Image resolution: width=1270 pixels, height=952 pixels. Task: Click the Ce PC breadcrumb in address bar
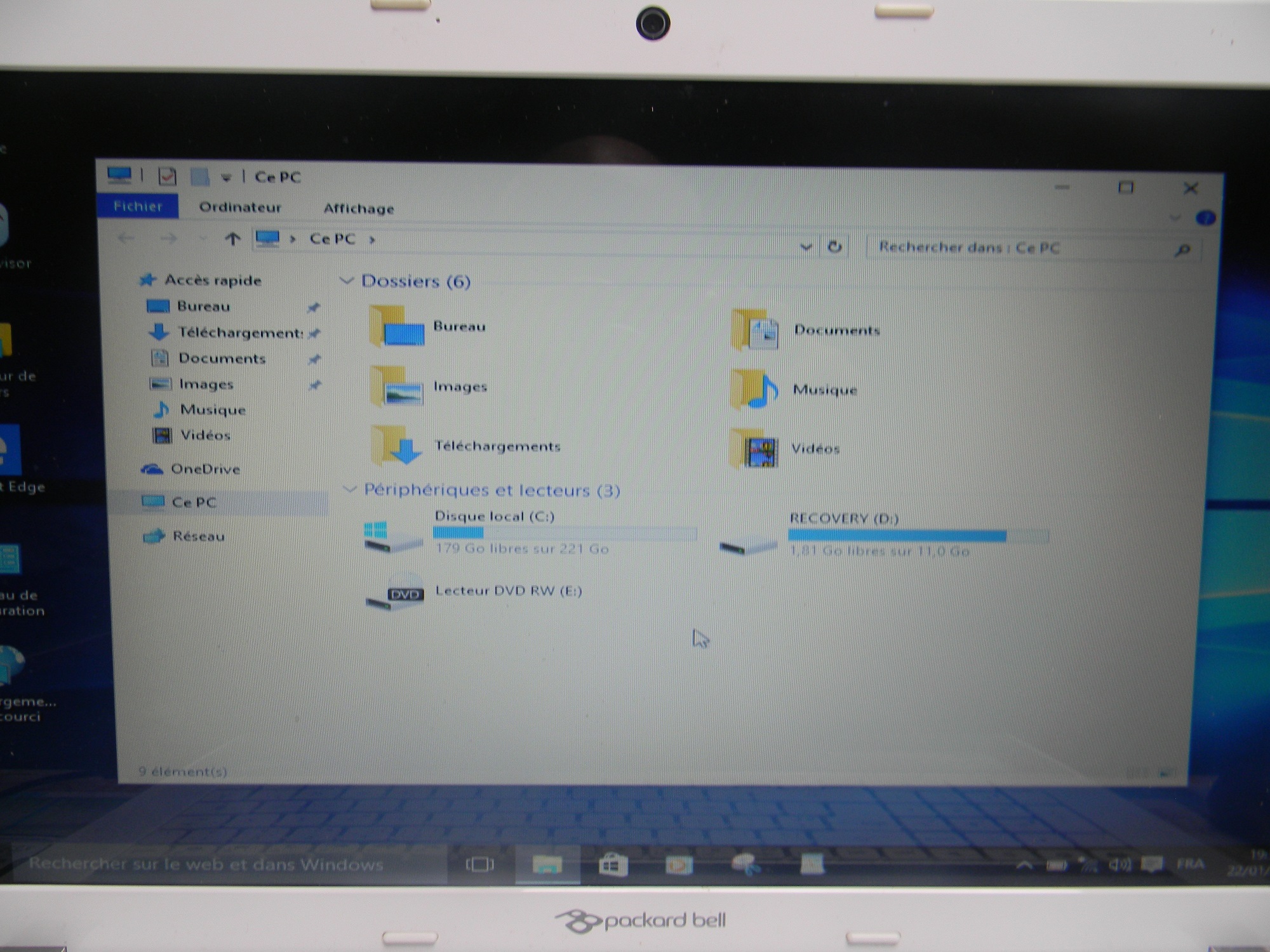pos(332,239)
